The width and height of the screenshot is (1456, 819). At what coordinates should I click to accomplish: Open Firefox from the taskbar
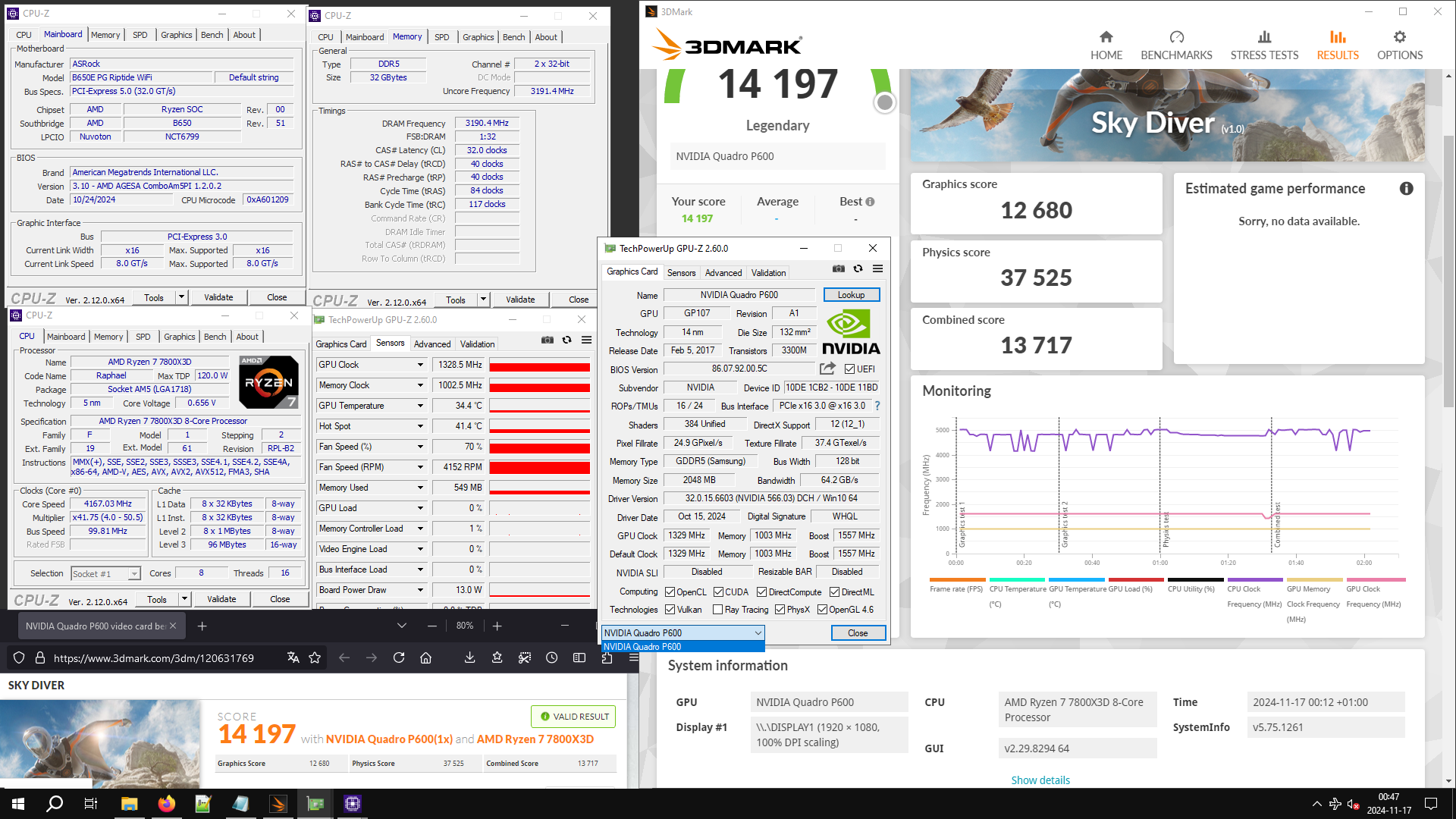tap(166, 803)
